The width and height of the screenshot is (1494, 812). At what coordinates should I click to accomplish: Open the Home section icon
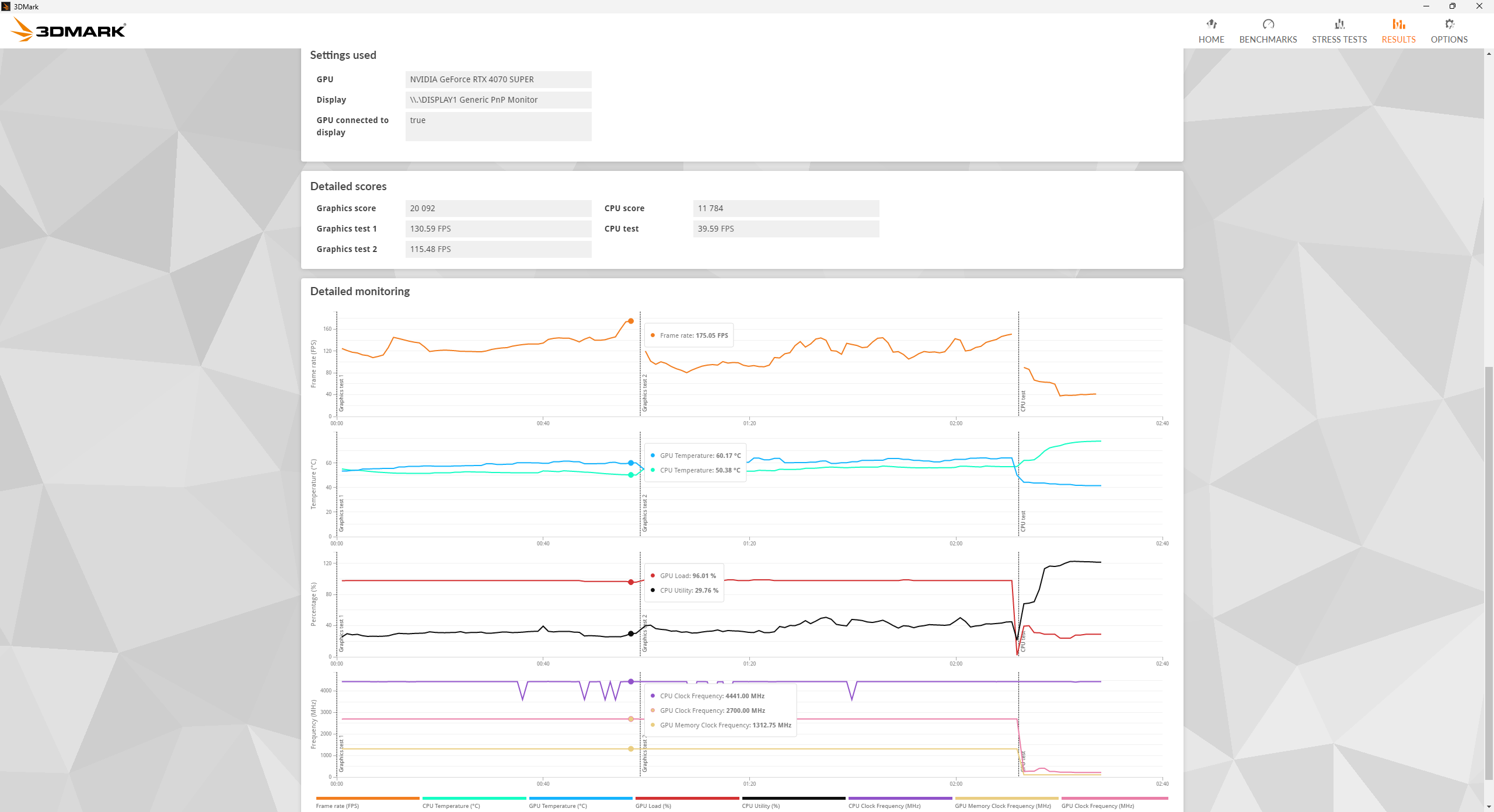coord(1212,24)
